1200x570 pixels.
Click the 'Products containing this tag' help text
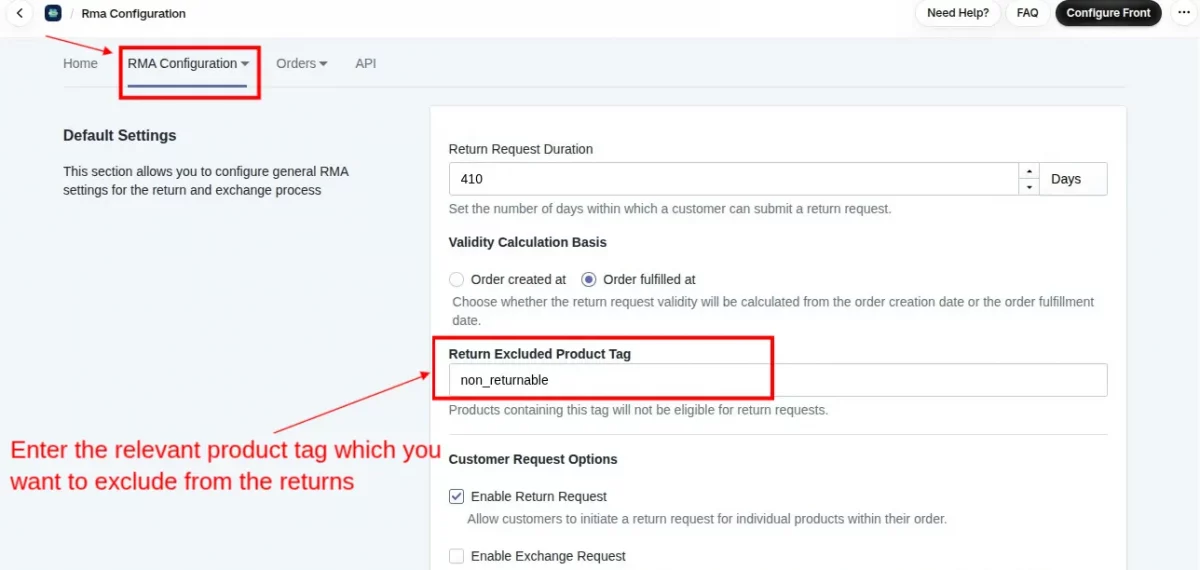[x=638, y=410]
